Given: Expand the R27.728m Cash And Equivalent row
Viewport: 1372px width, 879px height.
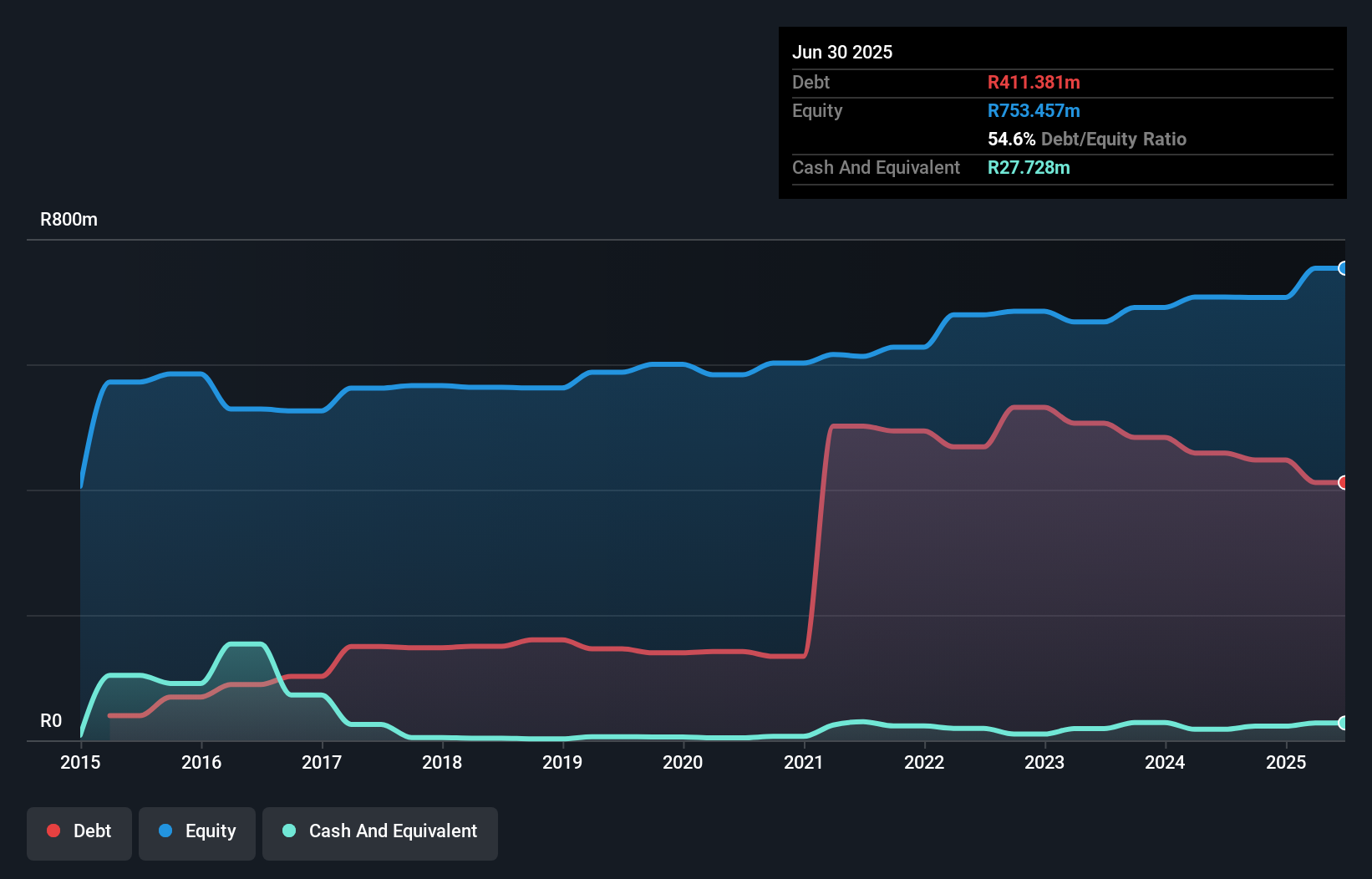Looking at the screenshot, I should 1028,167.
